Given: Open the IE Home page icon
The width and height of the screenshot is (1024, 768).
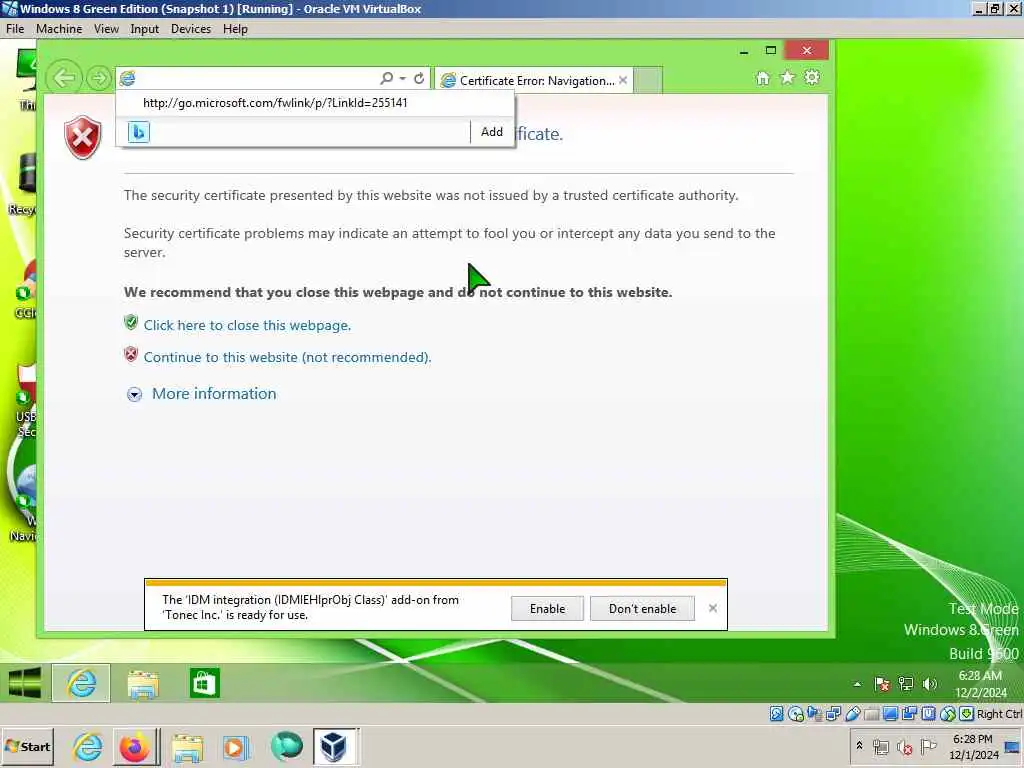Looking at the screenshot, I should [x=762, y=78].
